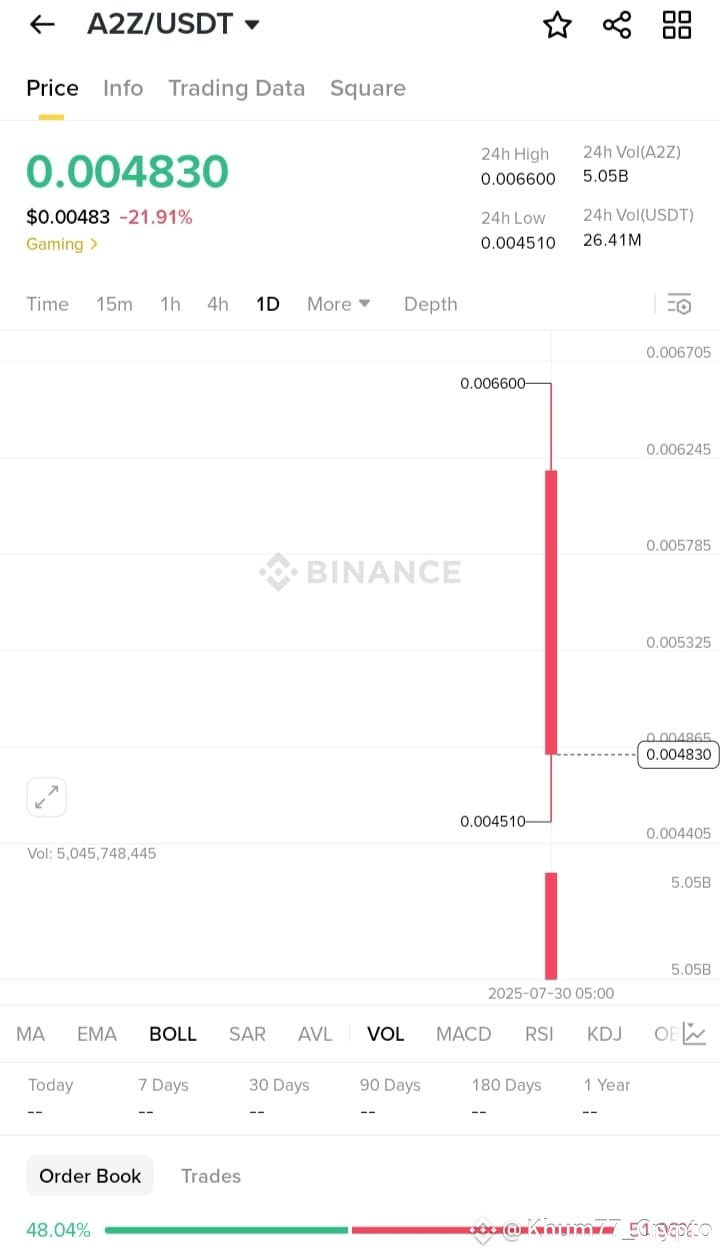
Task: Open the Trades tab beside Order Book
Action: point(210,1175)
